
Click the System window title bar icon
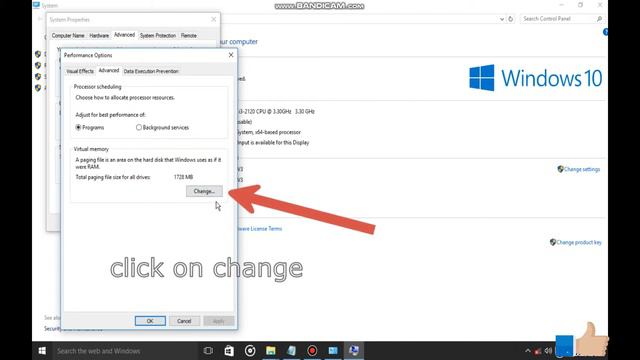point(36,5)
